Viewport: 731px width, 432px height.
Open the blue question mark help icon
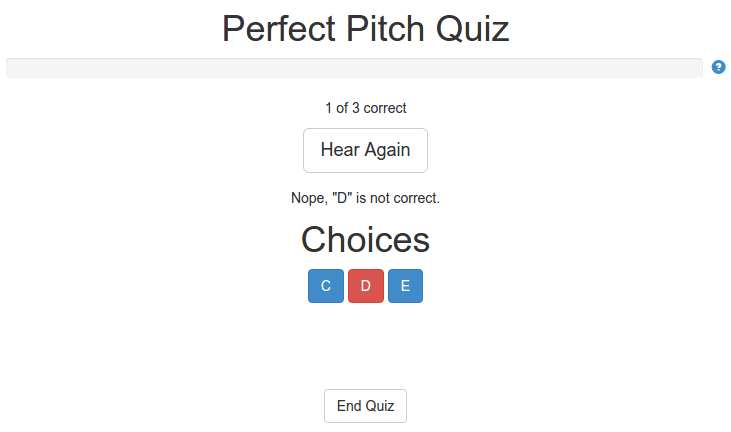[718, 67]
